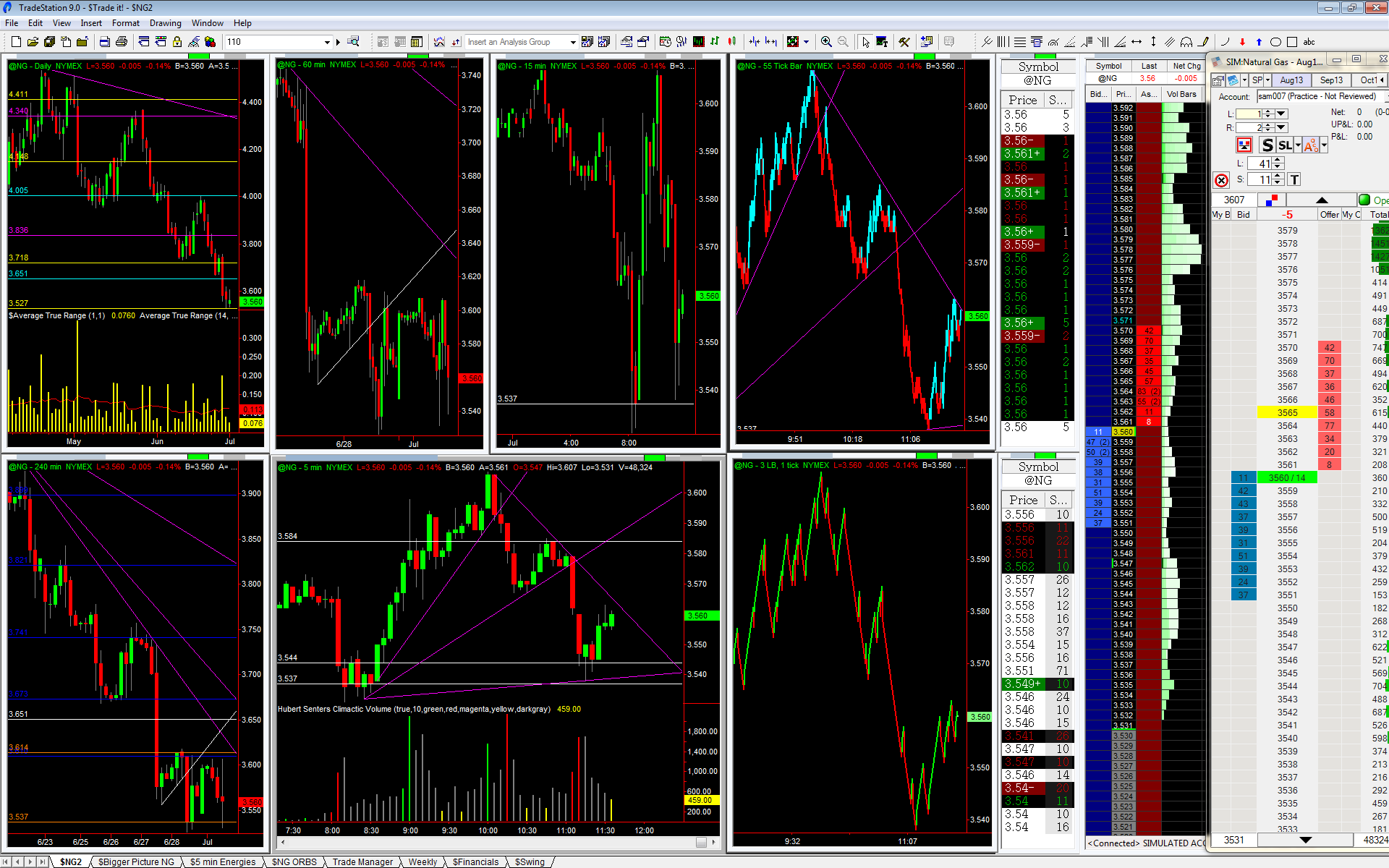Viewport: 1389px width, 868px height.
Task: Select the Horizontal Line drawing tool
Action: (1020, 42)
